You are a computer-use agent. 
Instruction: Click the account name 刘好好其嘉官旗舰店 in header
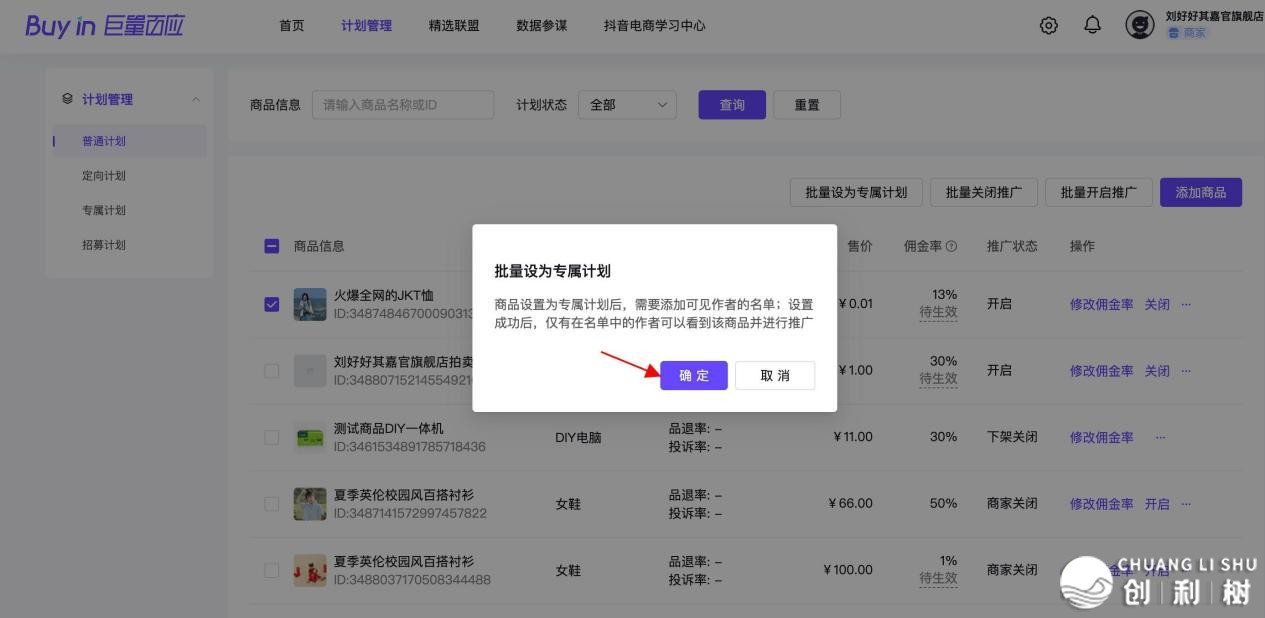(x=1214, y=16)
